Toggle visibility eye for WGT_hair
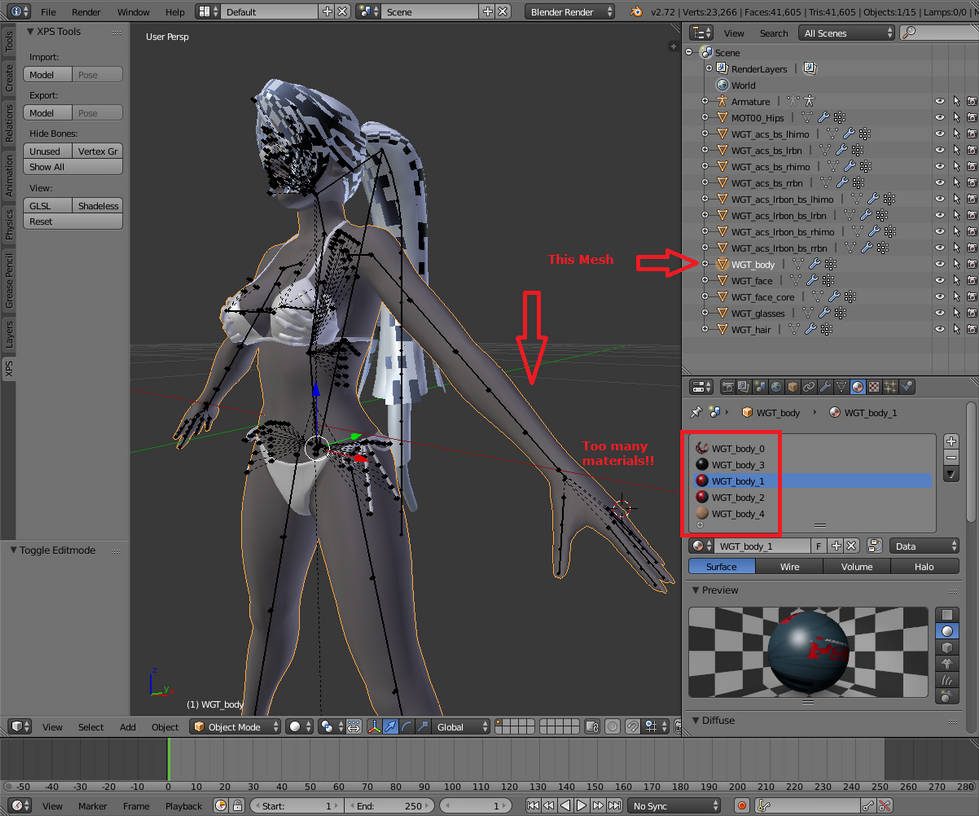This screenshot has height=816, width=979. 940,329
